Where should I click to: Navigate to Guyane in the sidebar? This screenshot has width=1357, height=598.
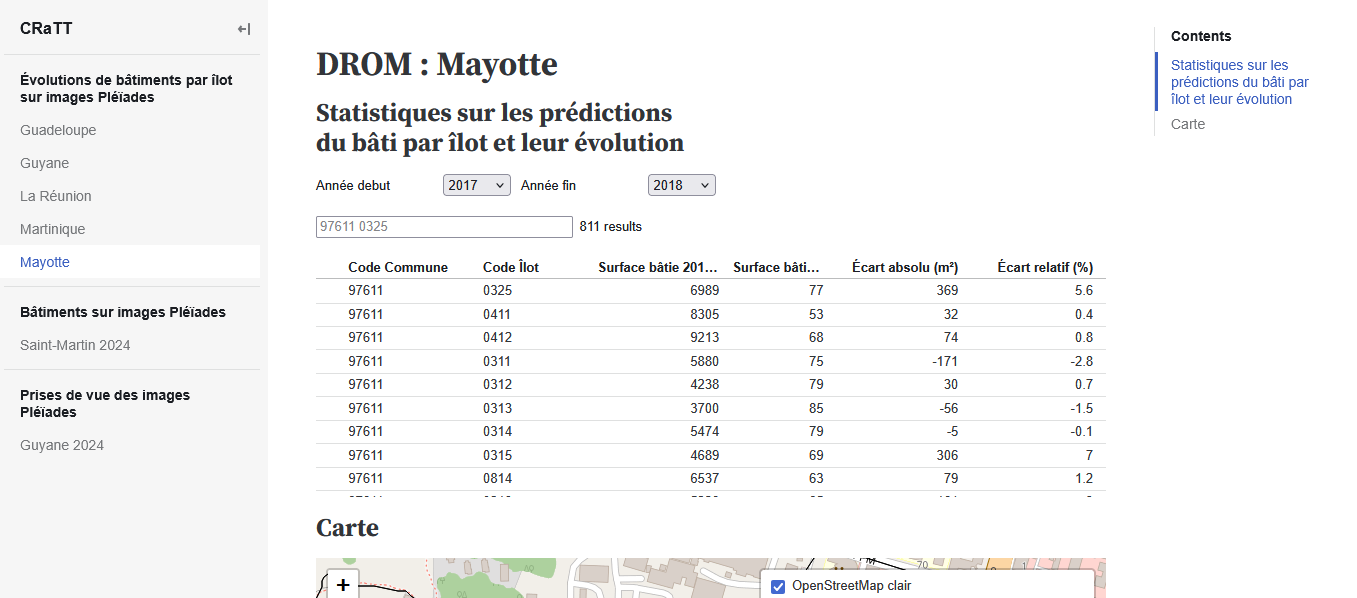pos(44,163)
